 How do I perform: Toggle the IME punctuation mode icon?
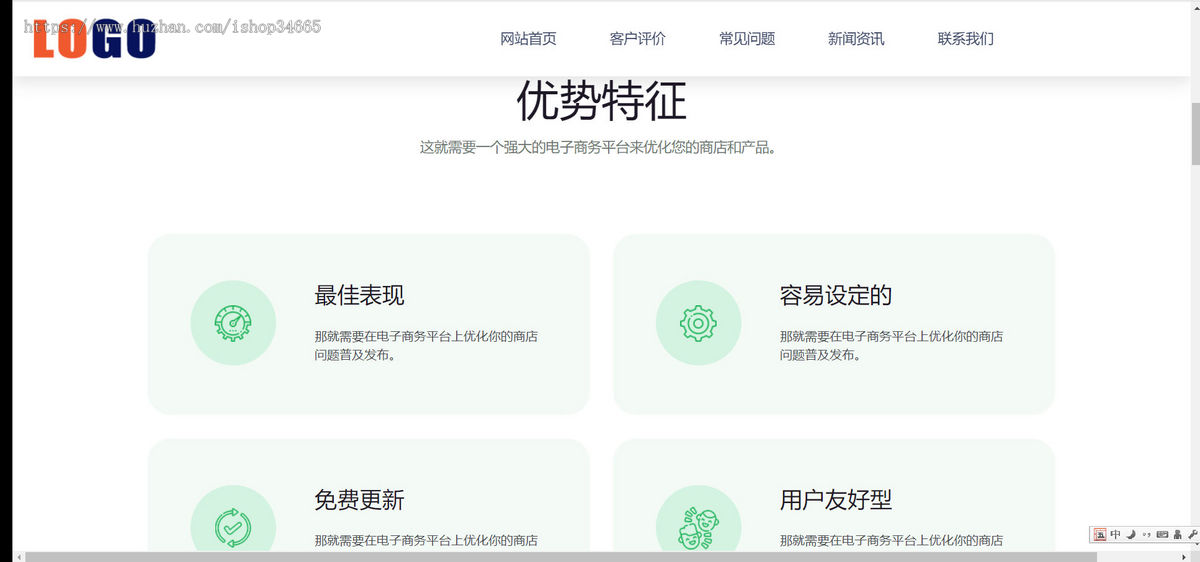[1146, 535]
